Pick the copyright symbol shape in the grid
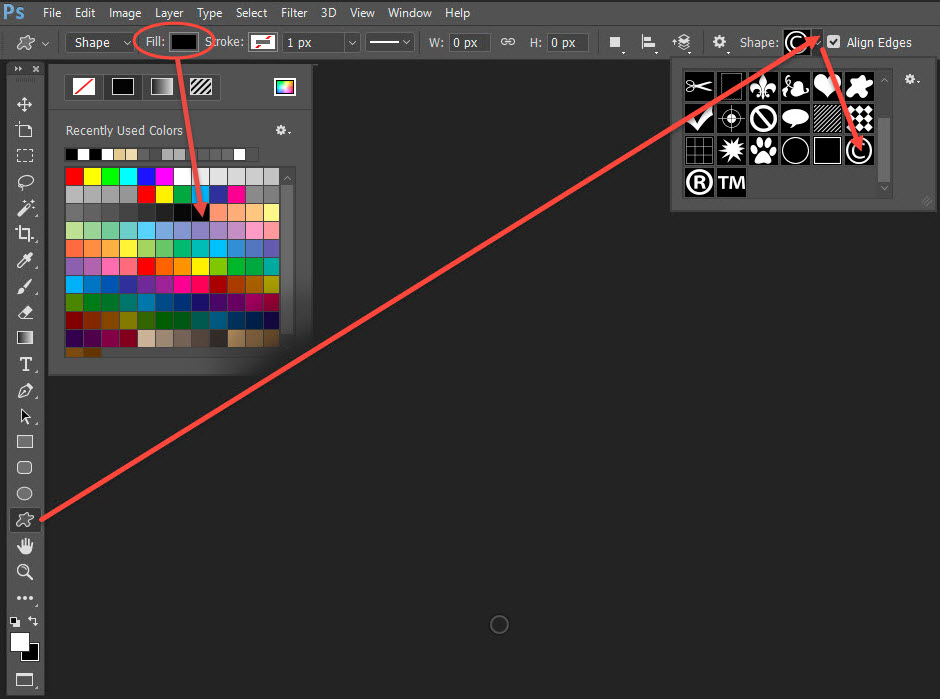The height and width of the screenshot is (699, 940). [x=859, y=150]
